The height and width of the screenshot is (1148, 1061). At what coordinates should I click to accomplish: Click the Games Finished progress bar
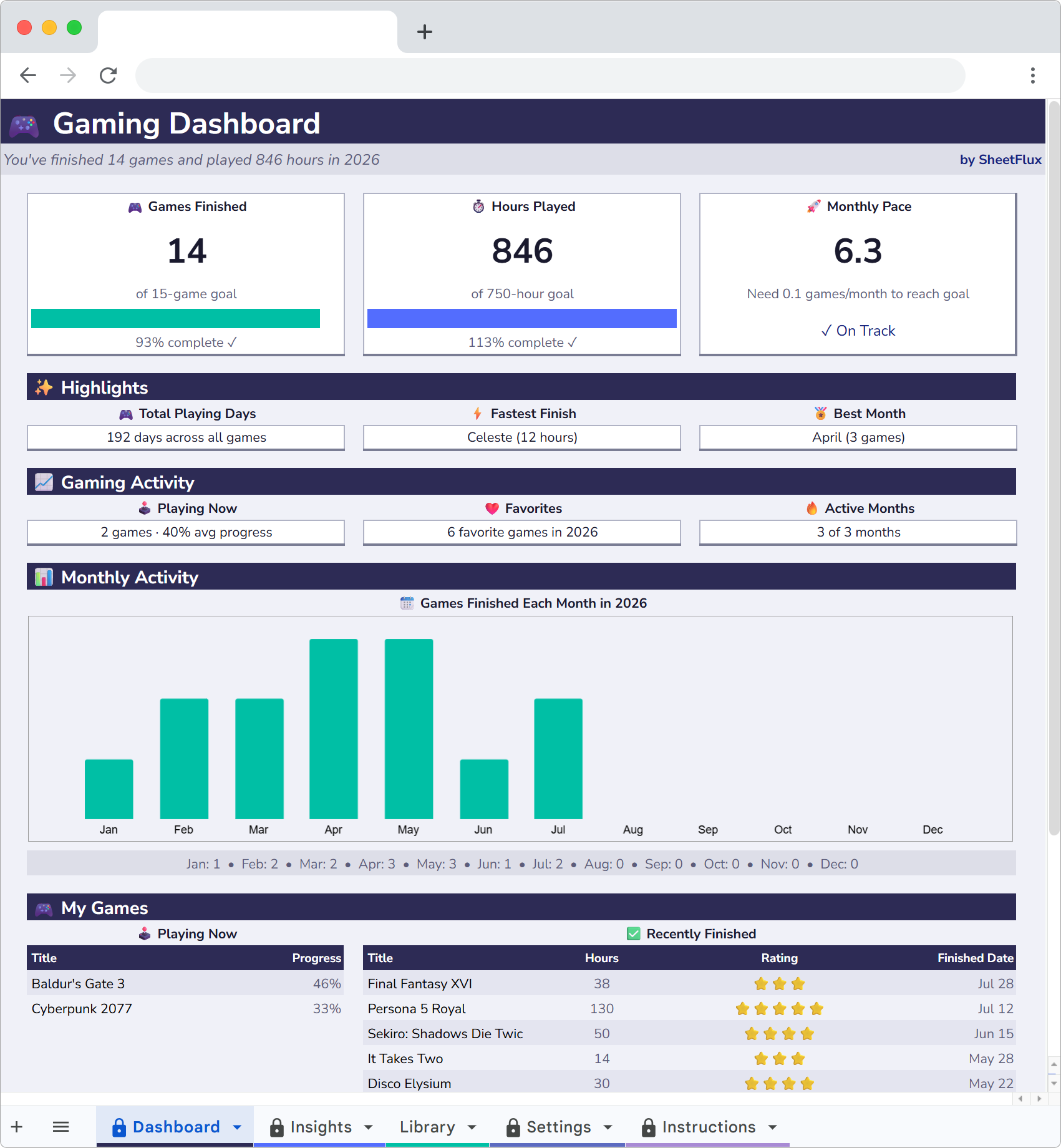[x=176, y=318]
